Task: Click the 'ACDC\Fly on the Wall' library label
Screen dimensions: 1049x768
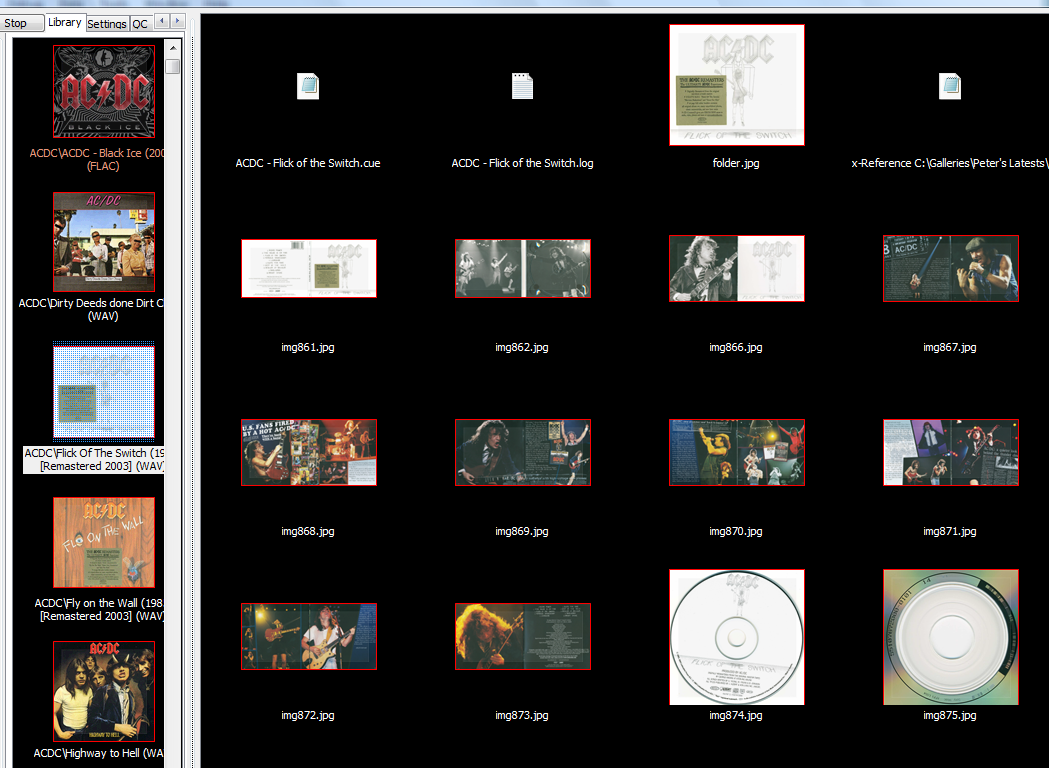Action: [x=99, y=609]
